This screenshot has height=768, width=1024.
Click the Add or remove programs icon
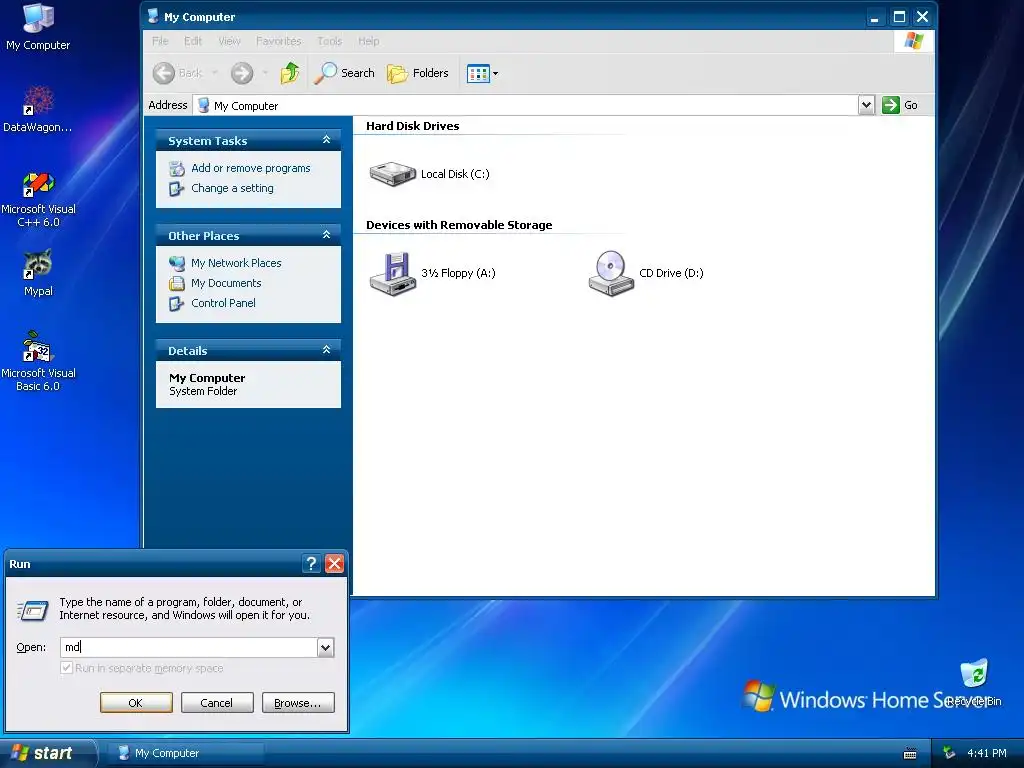click(x=176, y=169)
